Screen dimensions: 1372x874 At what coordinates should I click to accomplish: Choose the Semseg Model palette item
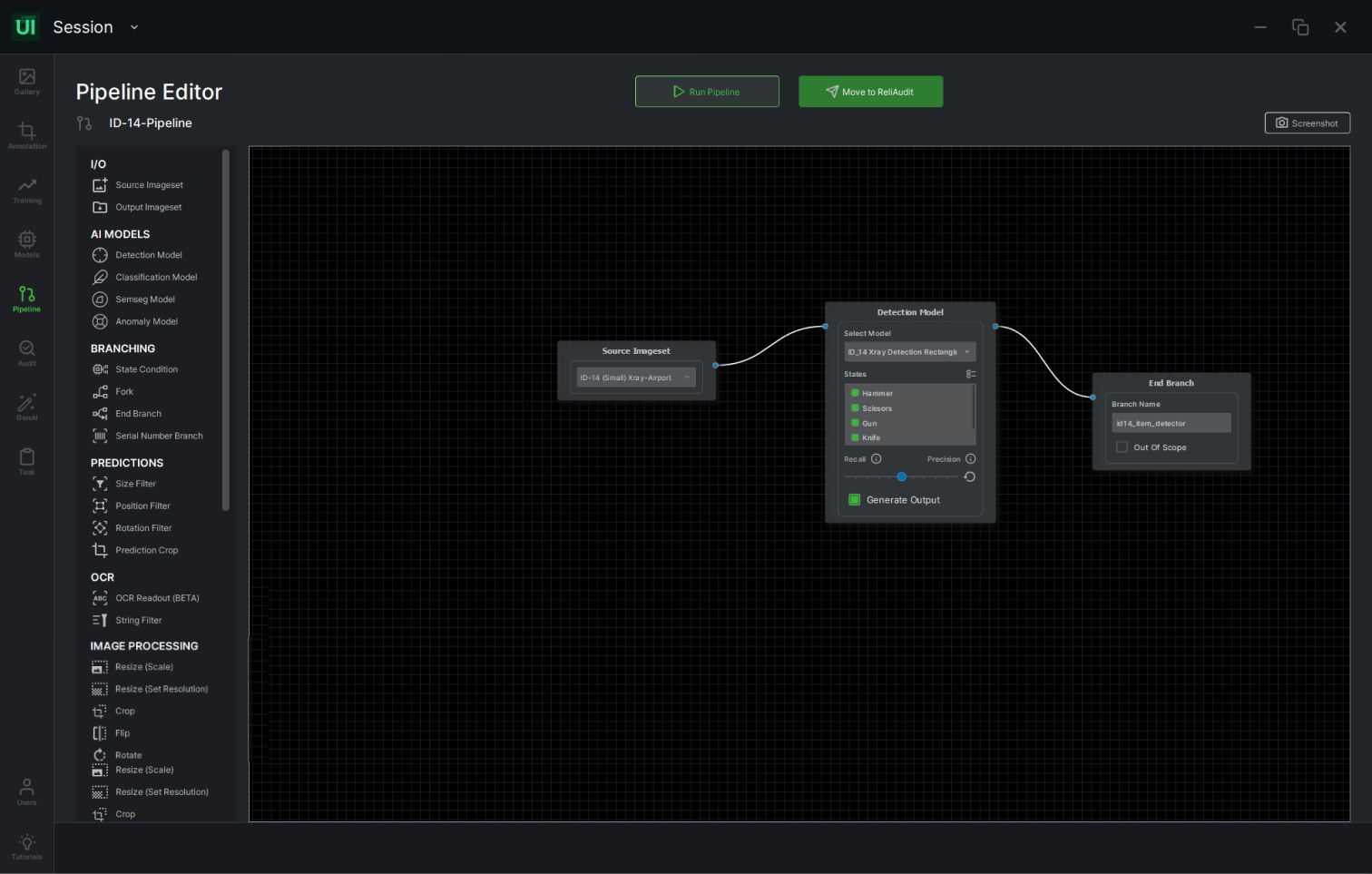(134, 300)
